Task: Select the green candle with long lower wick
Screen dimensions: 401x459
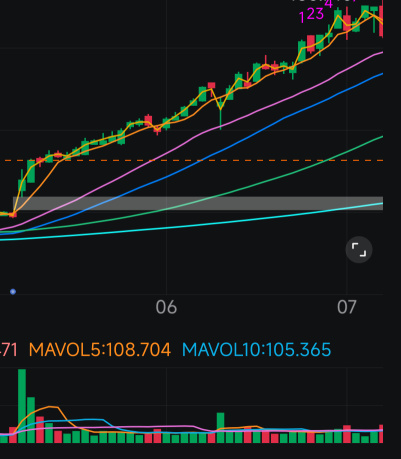Action: [221, 113]
